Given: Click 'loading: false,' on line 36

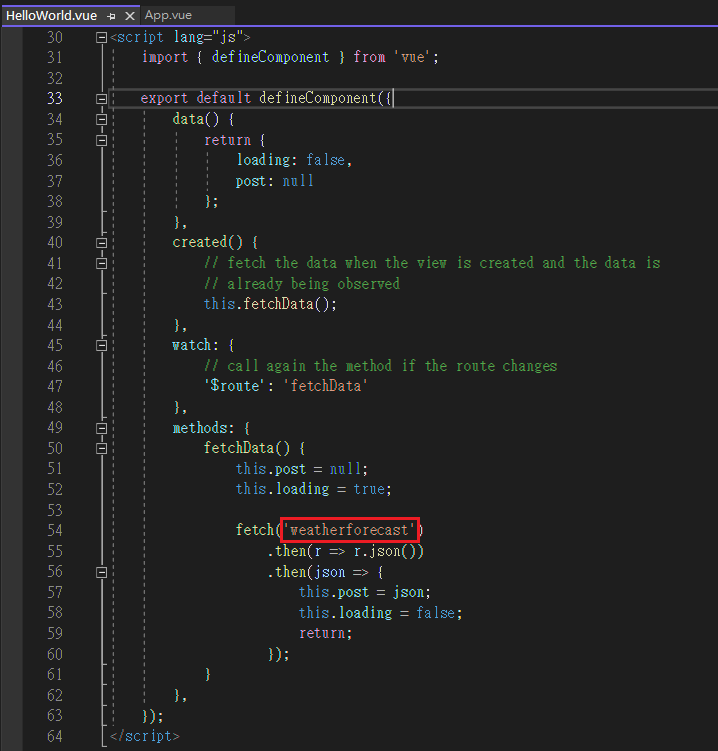Looking at the screenshot, I should click(x=294, y=160).
